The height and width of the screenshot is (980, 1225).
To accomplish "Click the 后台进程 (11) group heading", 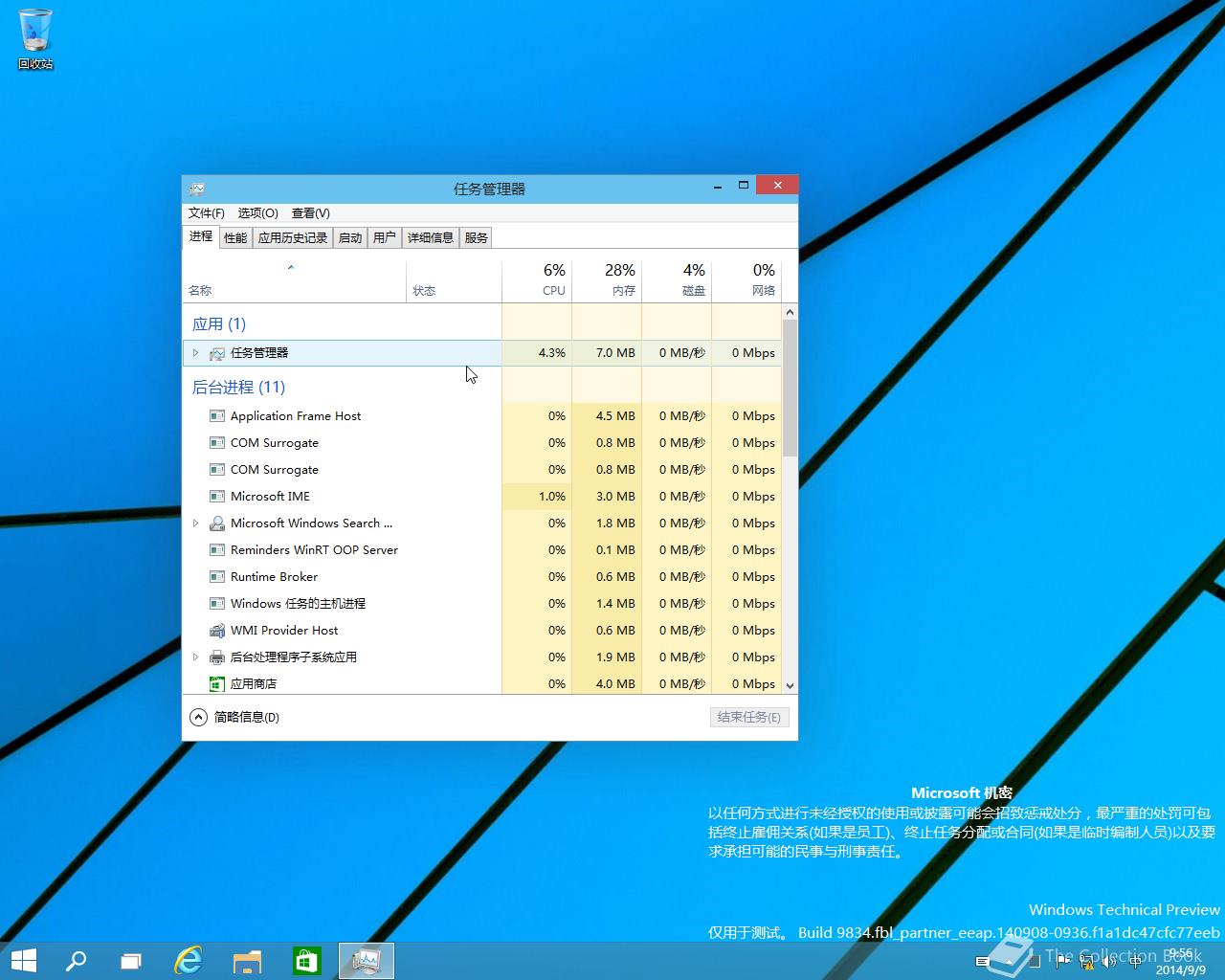I will (238, 388).
